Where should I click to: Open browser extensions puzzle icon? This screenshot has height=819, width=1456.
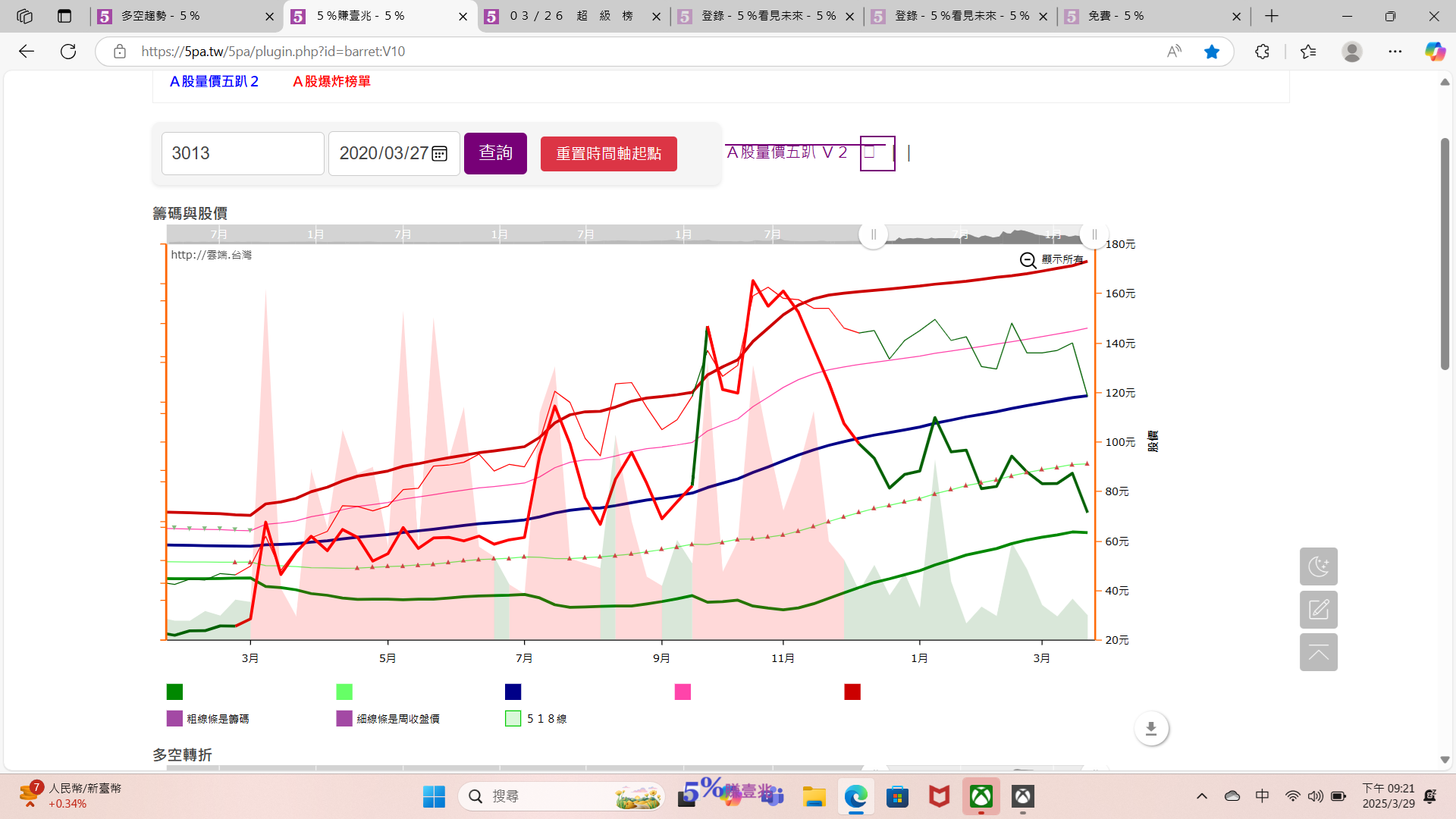(1262, 52)
